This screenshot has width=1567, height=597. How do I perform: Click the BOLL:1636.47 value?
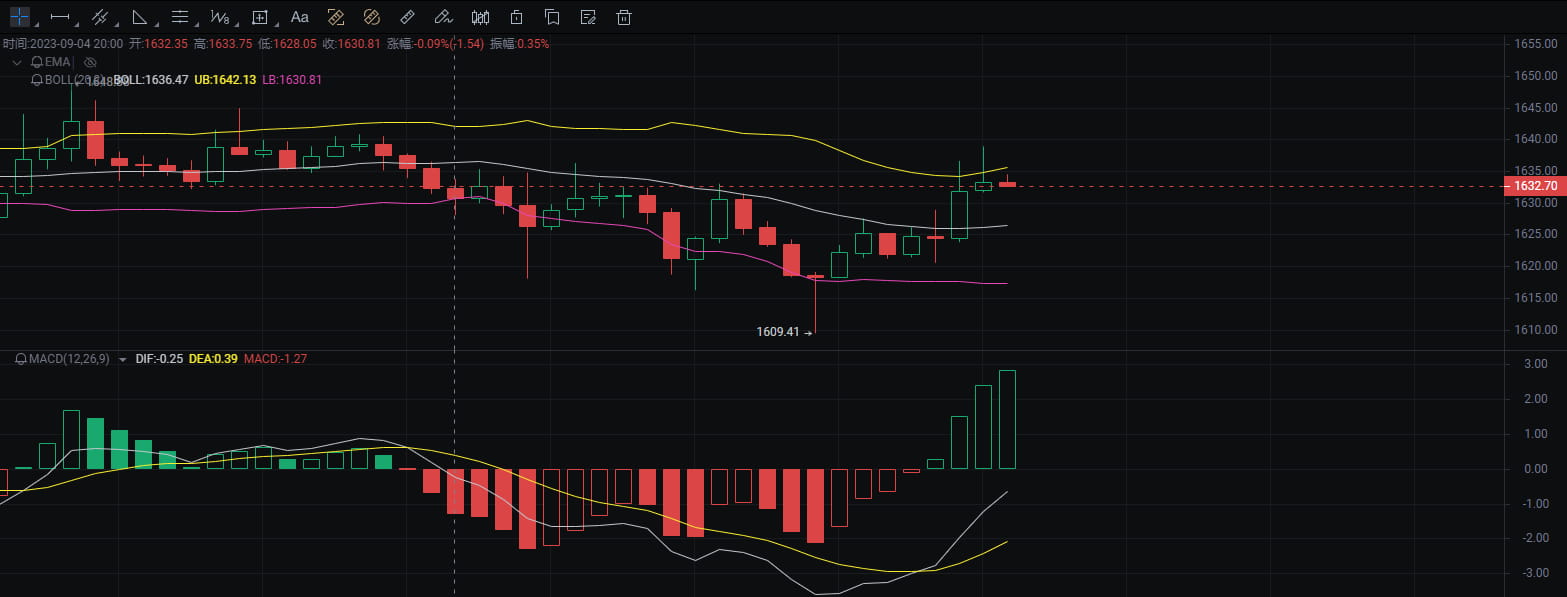151,79
